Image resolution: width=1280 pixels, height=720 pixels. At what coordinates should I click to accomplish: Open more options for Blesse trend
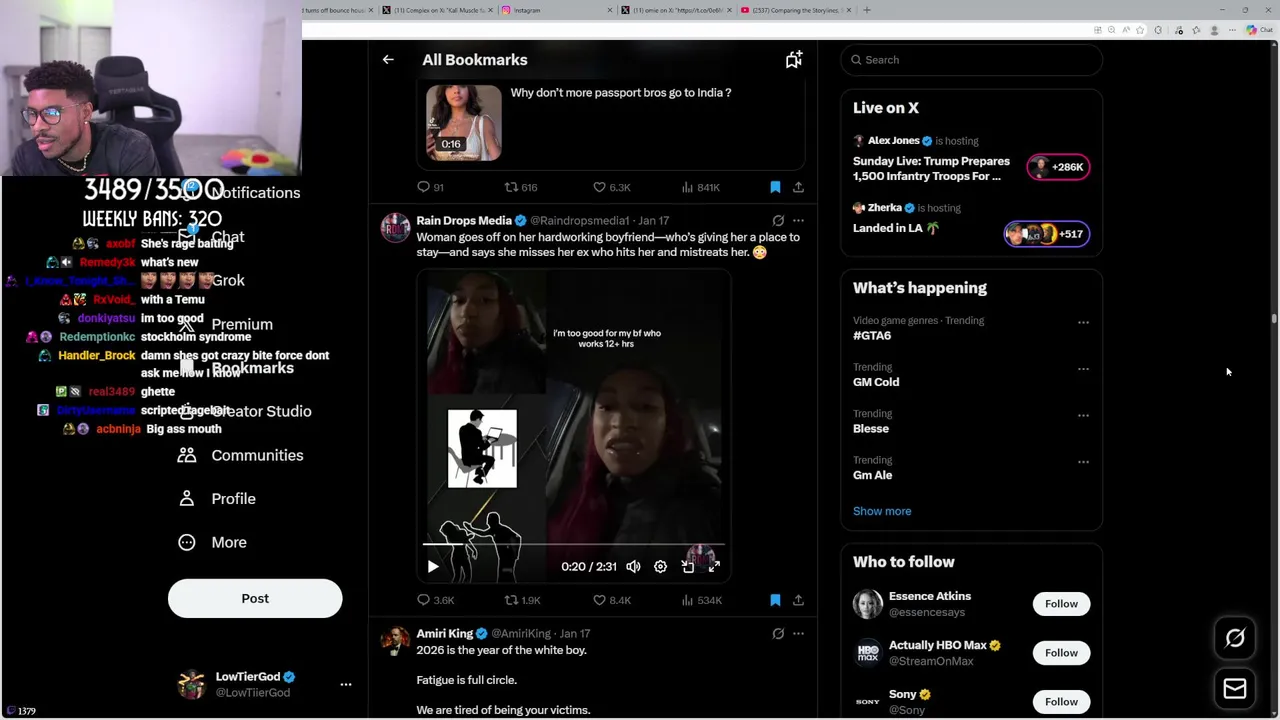tap(1083, 415)
